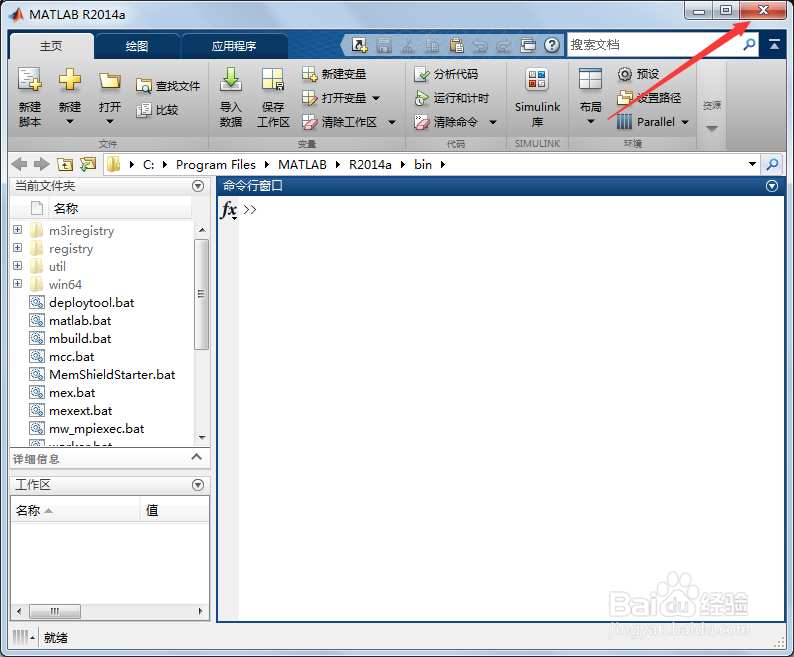
Task: Click Compare (比较)
Action: coord(157,110)
